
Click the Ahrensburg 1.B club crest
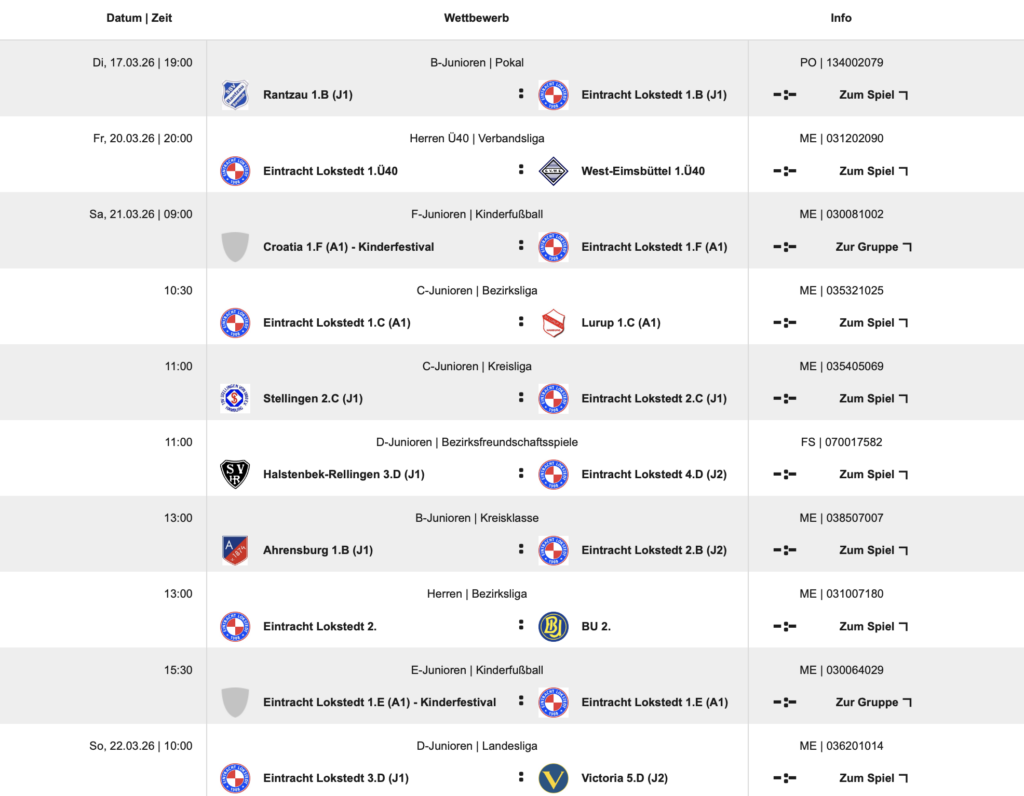pyautogui.click(x=234, y=550)
